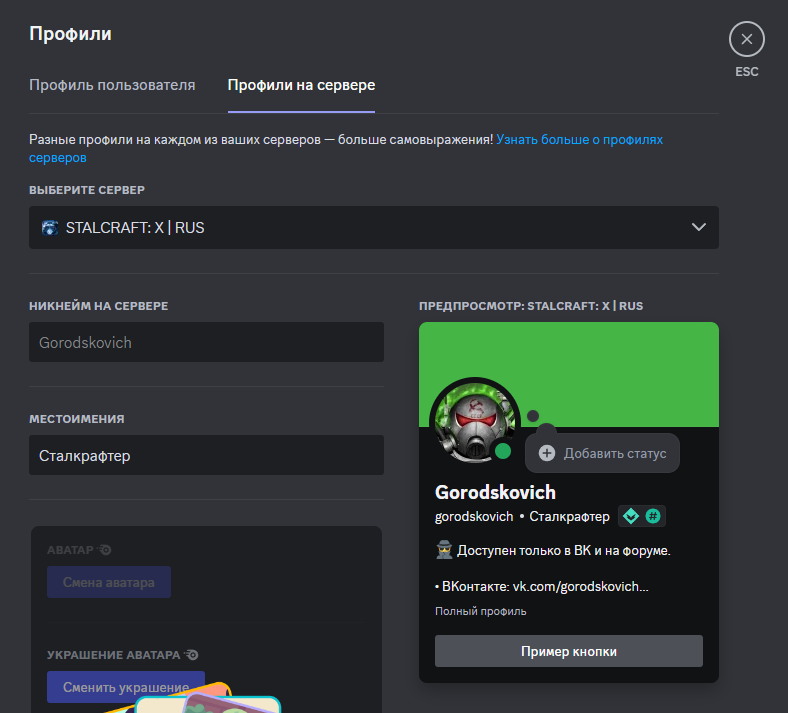Click the Сталкрафтер pronouns text in preview

coord(569,517)
